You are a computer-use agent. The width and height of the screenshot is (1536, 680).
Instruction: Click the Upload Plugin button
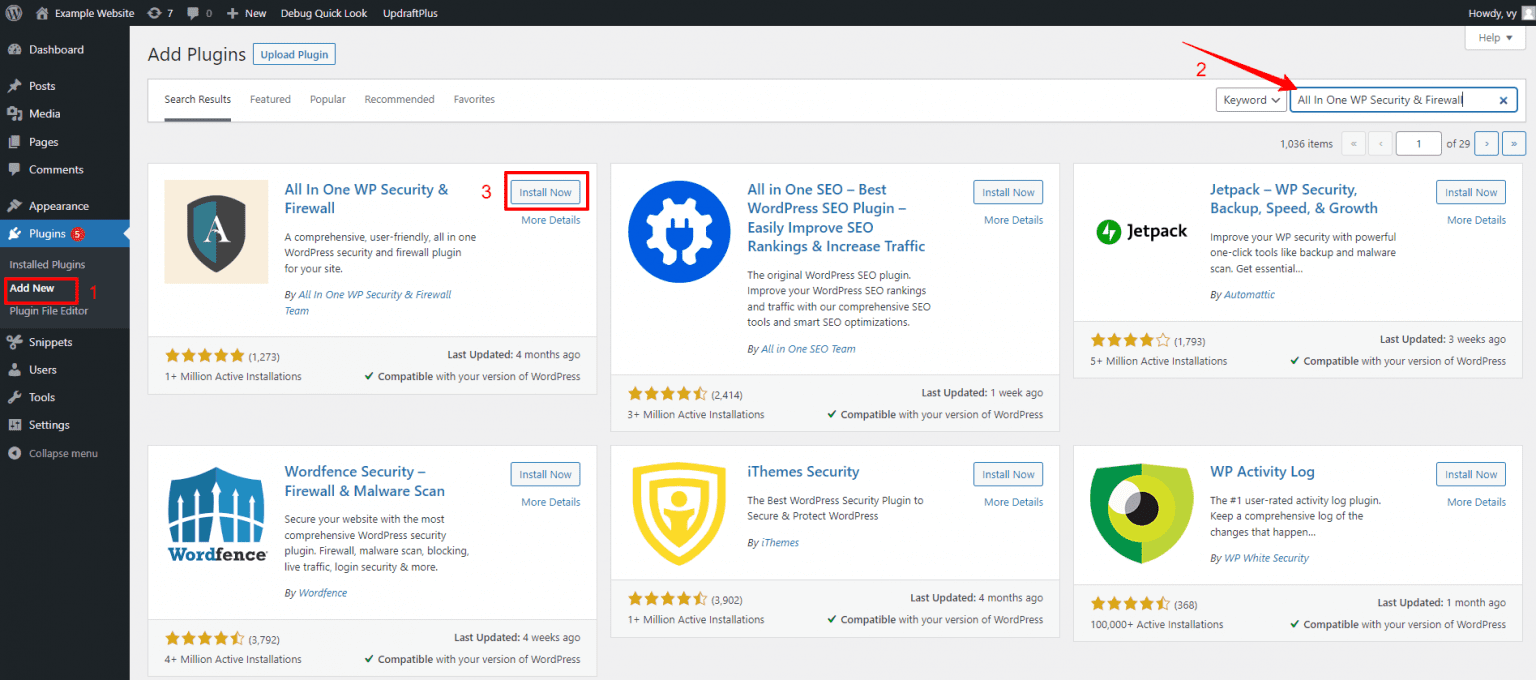pos(294,54)
